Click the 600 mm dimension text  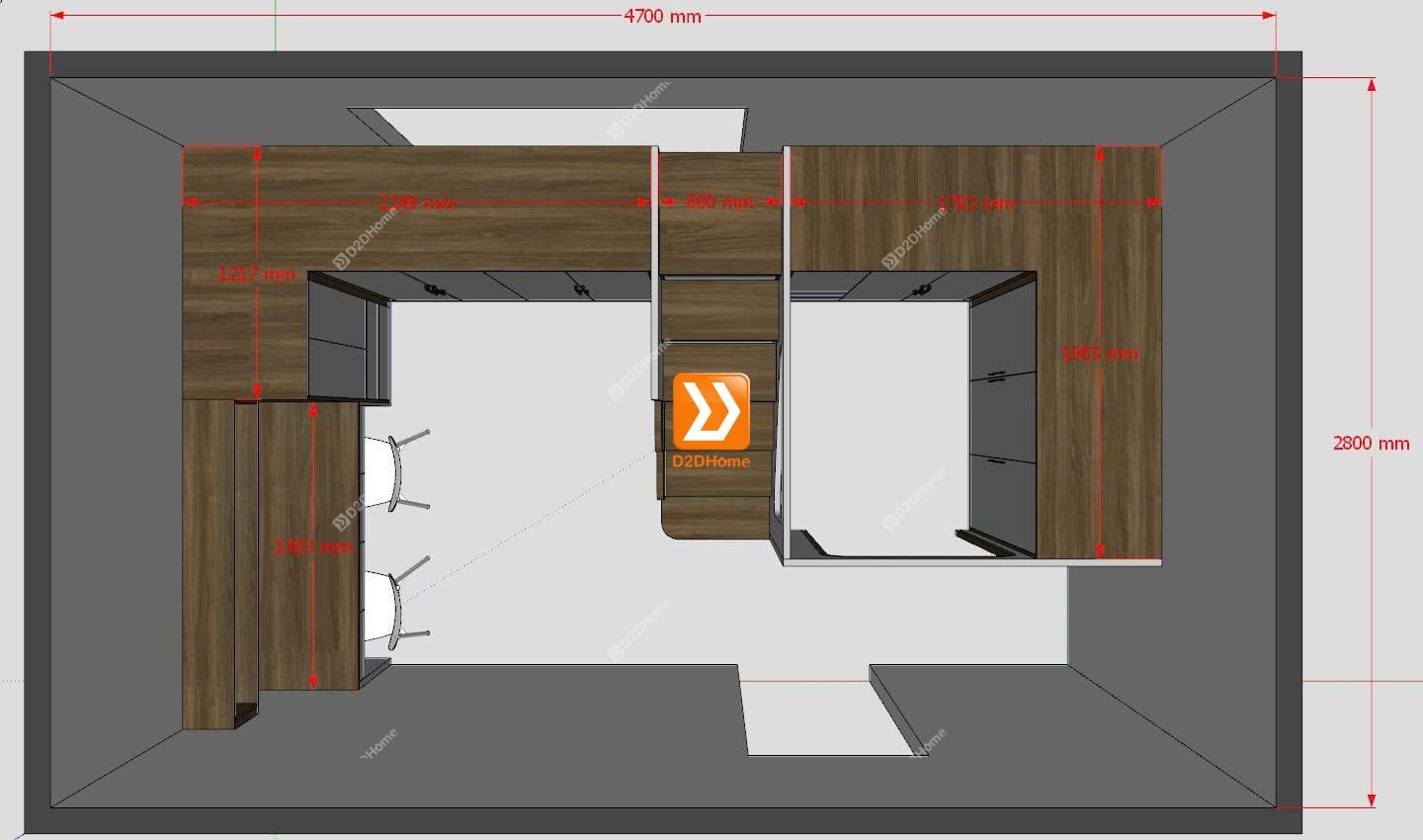pos(719,203)
